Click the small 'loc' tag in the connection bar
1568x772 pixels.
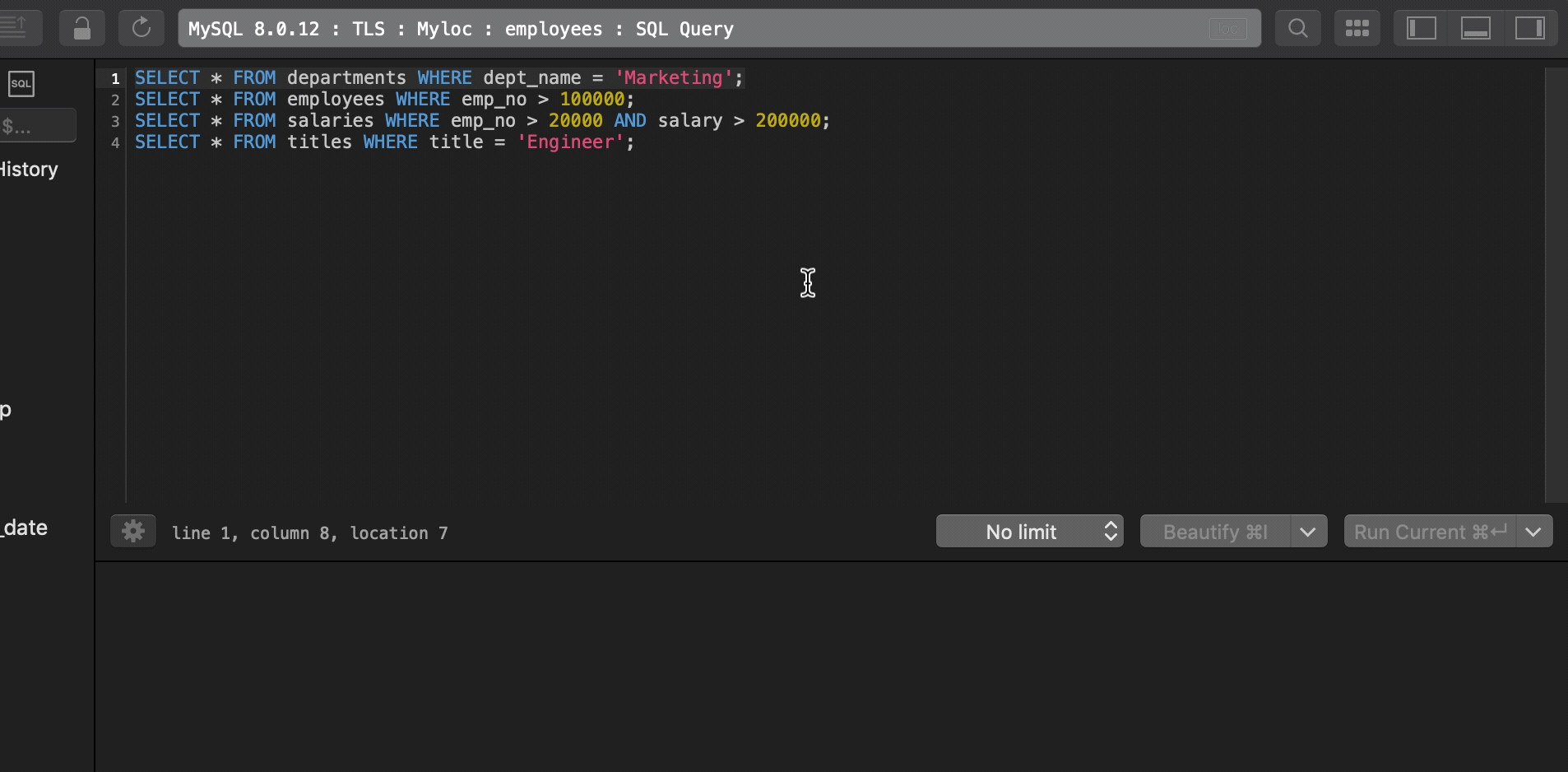pos(1227,30)
